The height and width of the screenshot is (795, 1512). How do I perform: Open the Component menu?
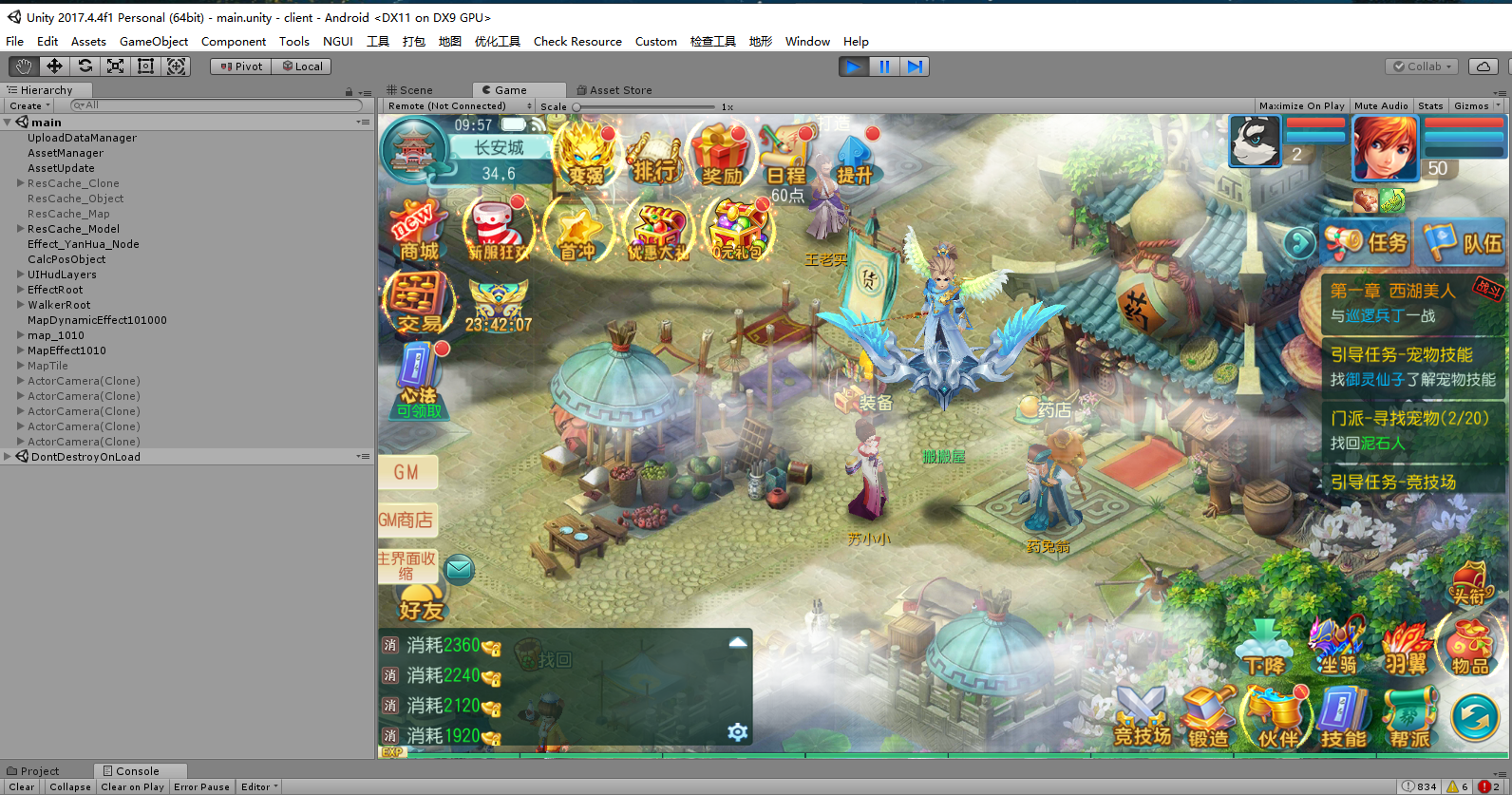234,41
